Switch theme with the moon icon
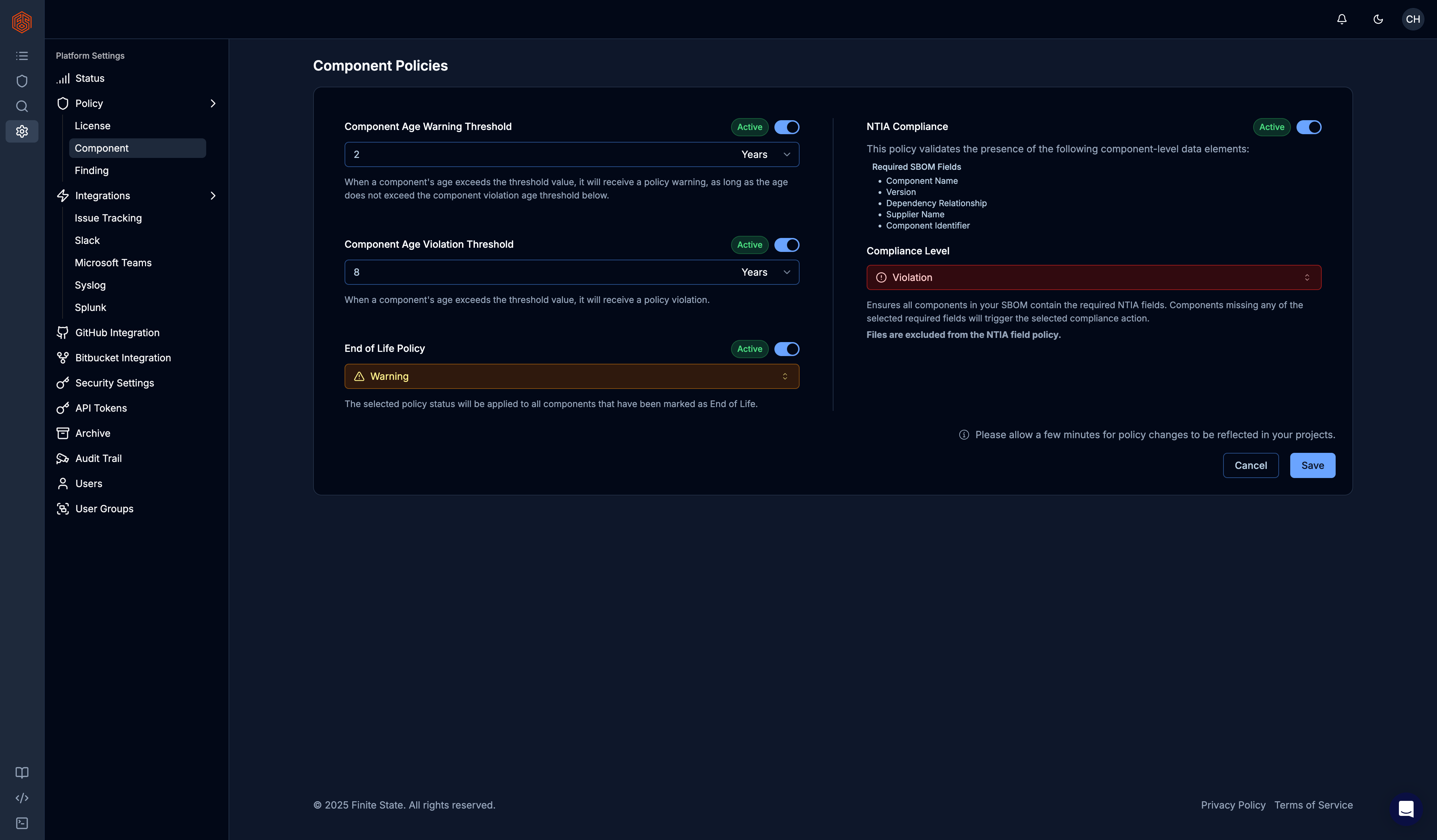1437x840 pixels. (1378, 19)
